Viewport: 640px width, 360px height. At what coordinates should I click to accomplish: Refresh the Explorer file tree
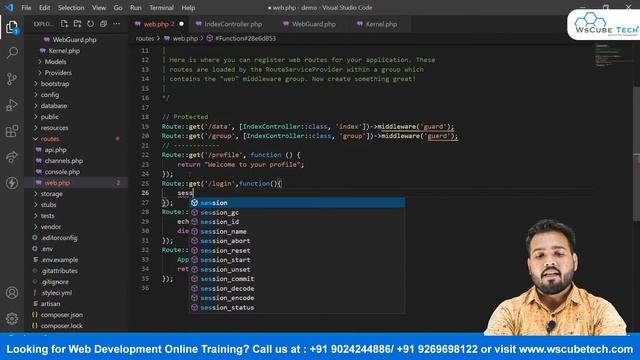(90, 24)
